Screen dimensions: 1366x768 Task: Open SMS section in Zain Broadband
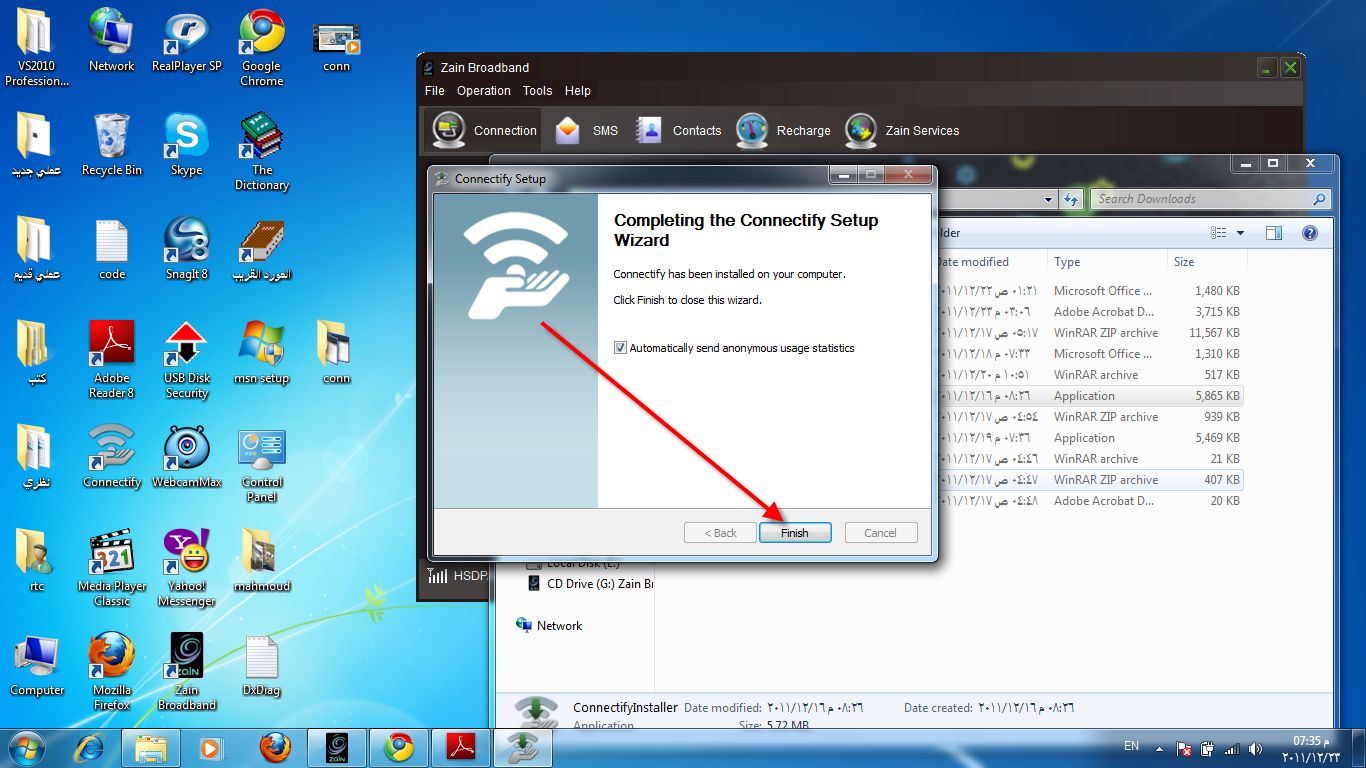point(586,130)
